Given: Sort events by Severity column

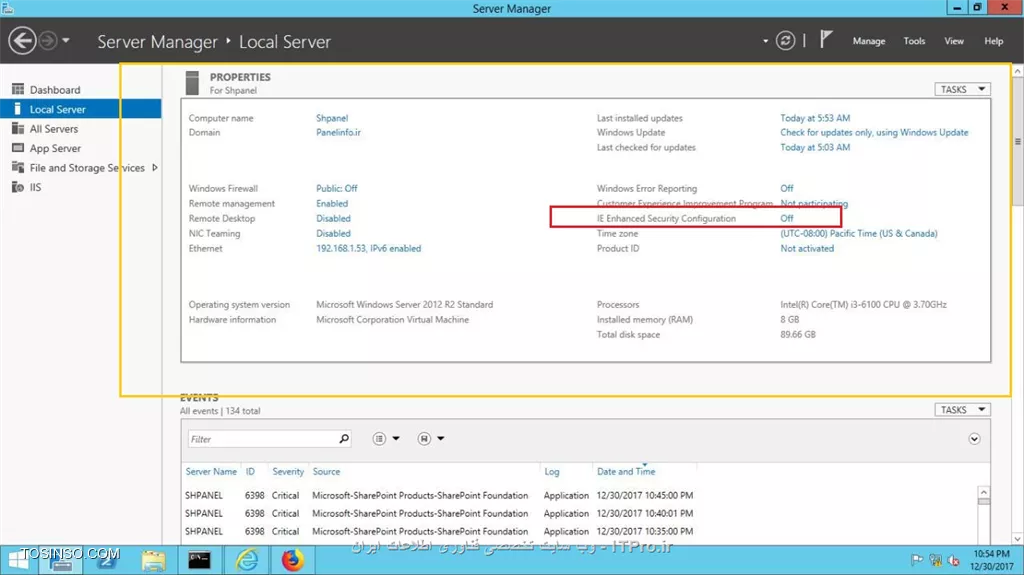Looking at the screenshot, I should [288, 472].
